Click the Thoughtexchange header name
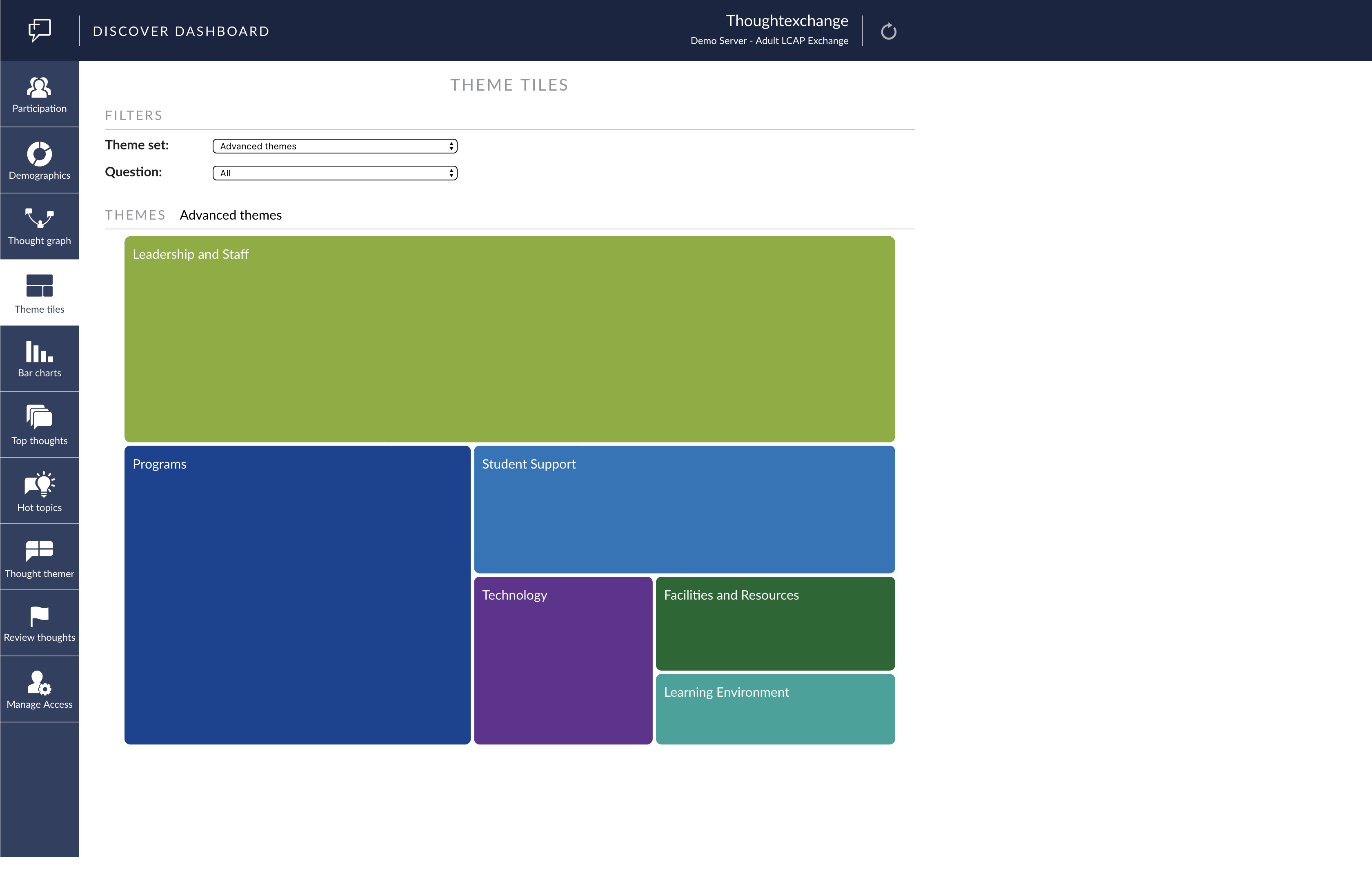The height and width of the screenshot is (880, 1372). [787, 20]
